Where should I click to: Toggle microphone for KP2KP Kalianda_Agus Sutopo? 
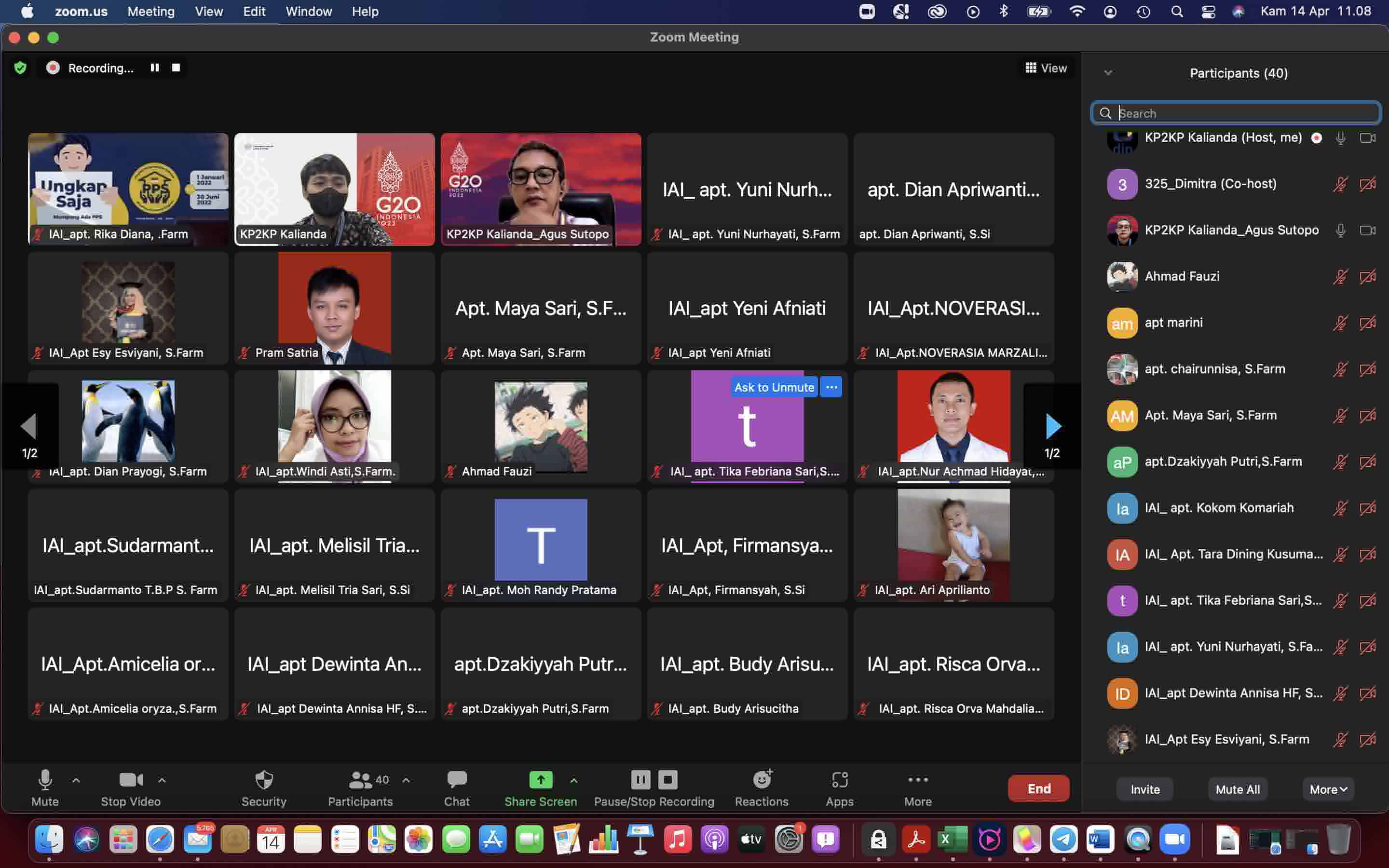[1340, 230]
